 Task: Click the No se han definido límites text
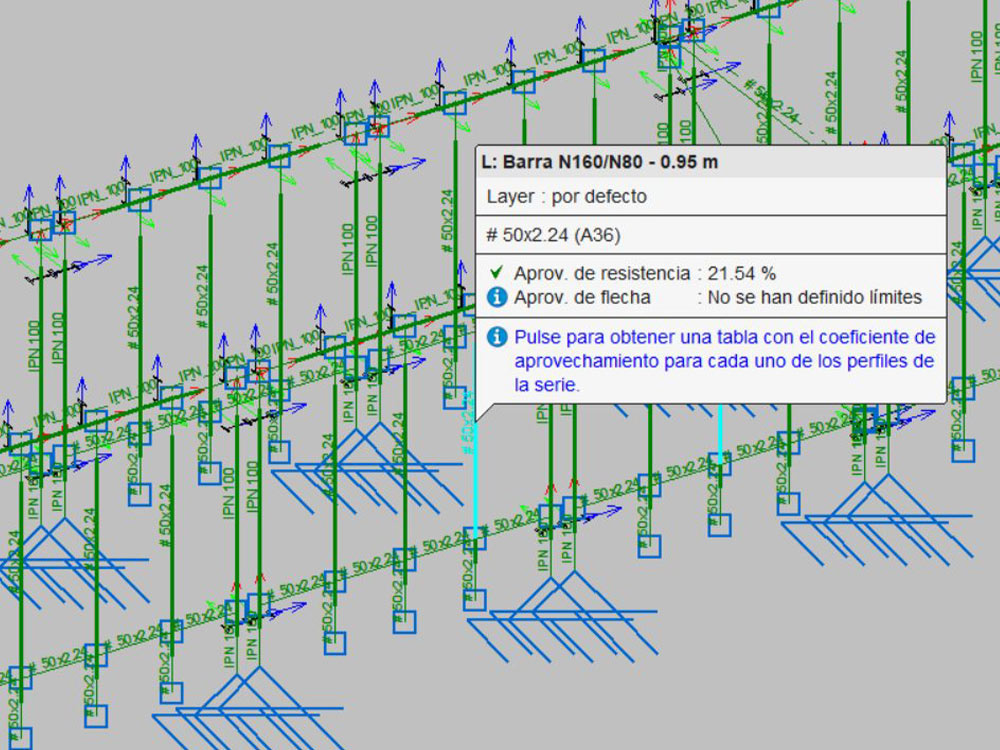[814, 297]
